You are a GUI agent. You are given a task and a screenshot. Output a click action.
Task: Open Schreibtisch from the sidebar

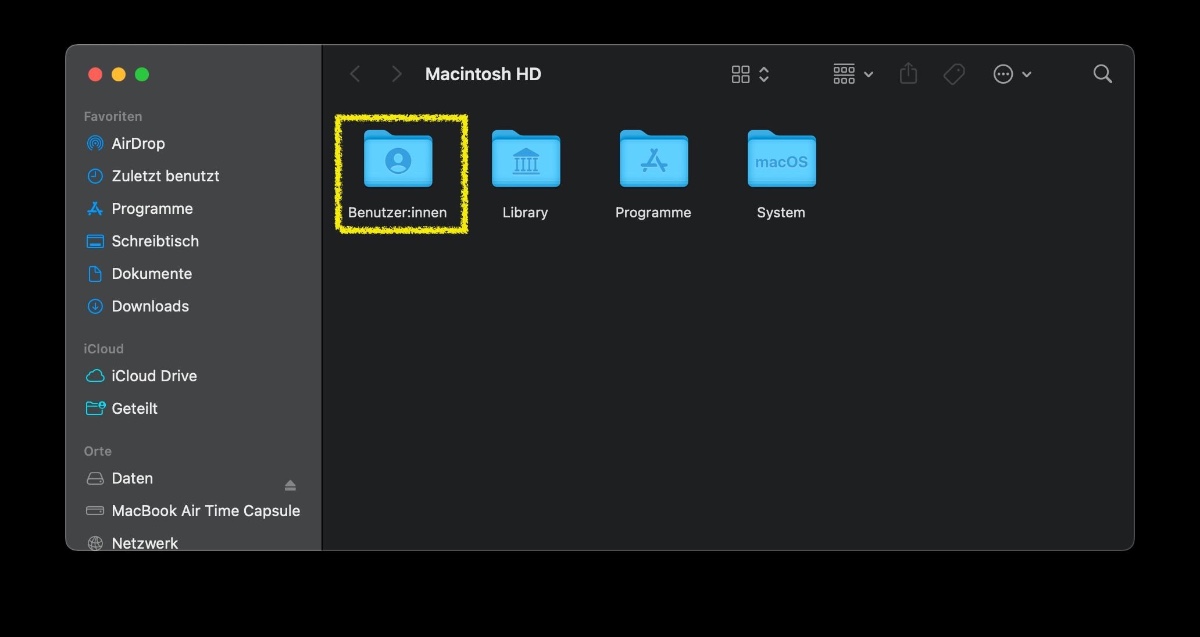pyautogui.click(x=155, y=241)
